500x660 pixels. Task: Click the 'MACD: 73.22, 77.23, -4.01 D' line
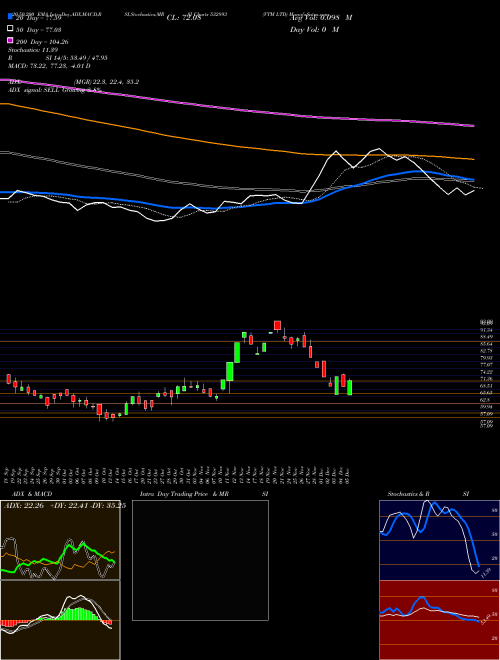49,66
